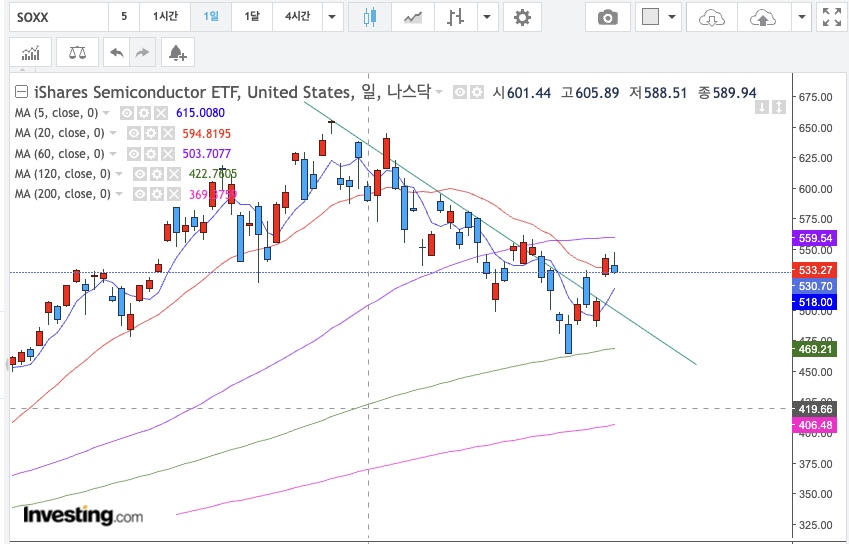
Task: Click the 406.48 pink price label
Action: pos(814,425)
